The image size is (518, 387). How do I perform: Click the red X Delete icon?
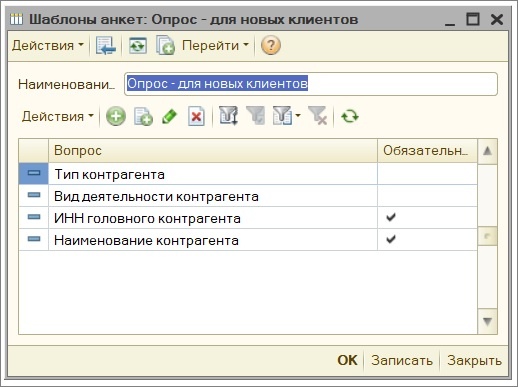tap(196, 116)
